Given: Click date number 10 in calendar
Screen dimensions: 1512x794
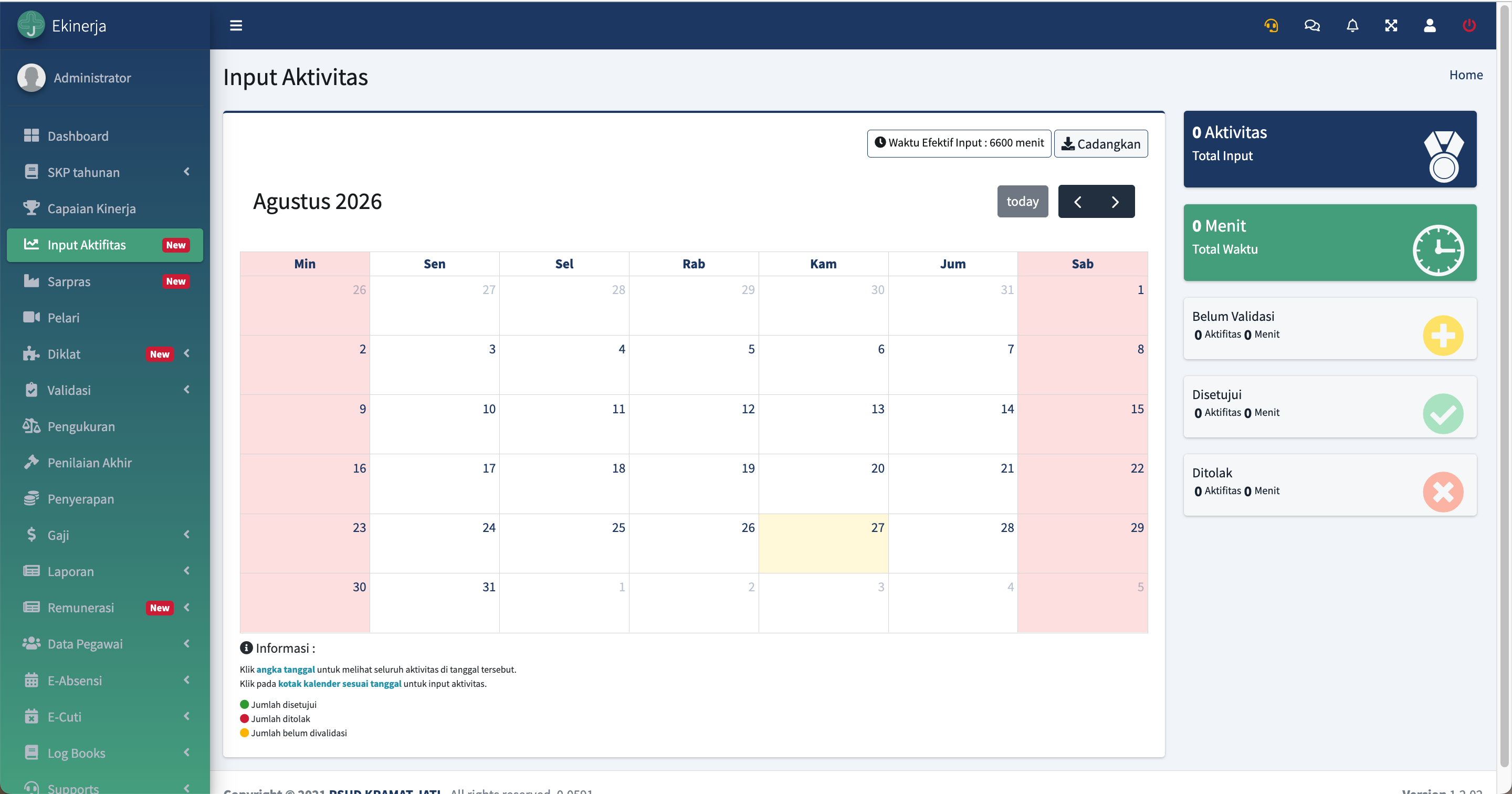Looking at the screenshot, I should coord(489,409).
